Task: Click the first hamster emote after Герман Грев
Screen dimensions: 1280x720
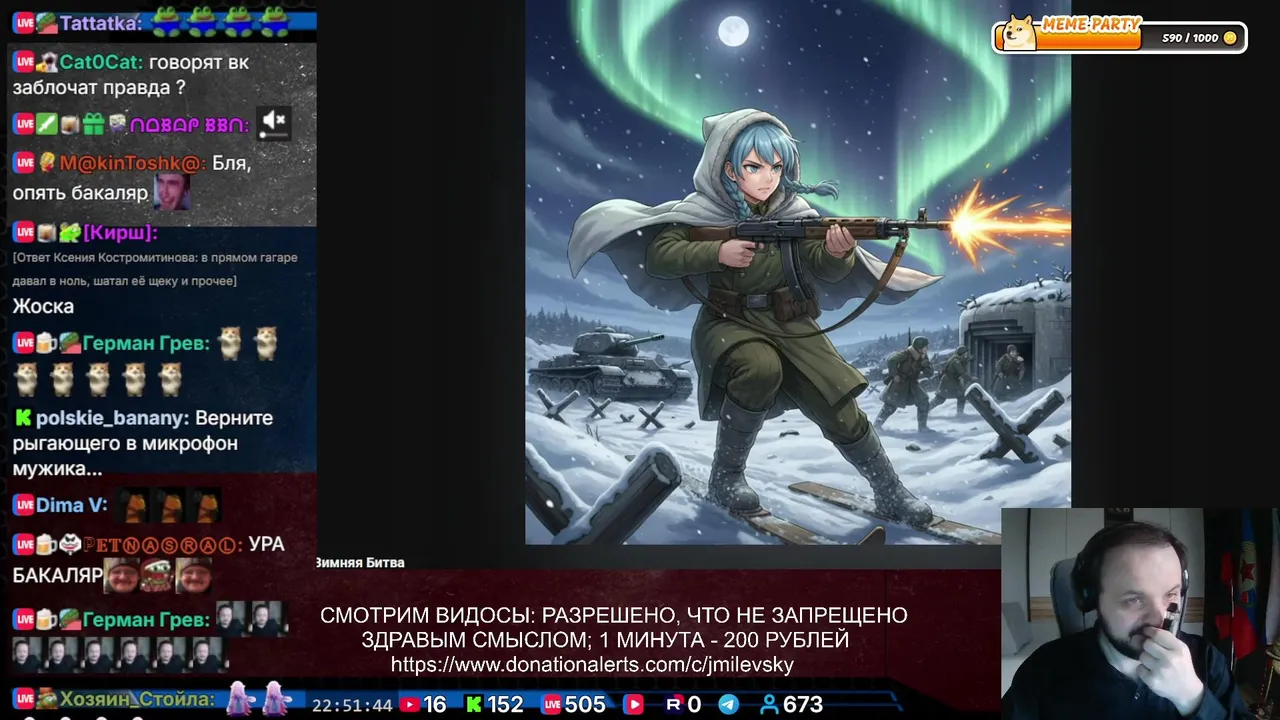Action: (231, 343)
